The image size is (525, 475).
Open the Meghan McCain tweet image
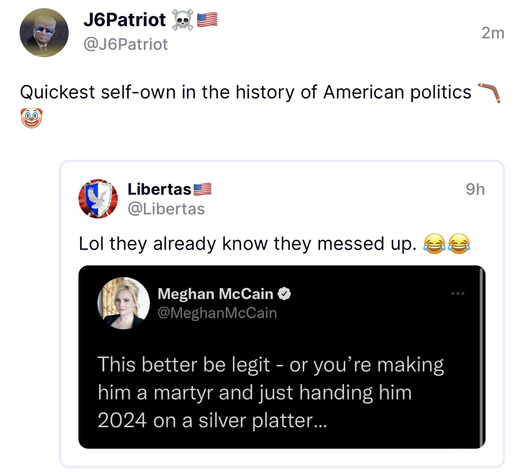point(282,357)
